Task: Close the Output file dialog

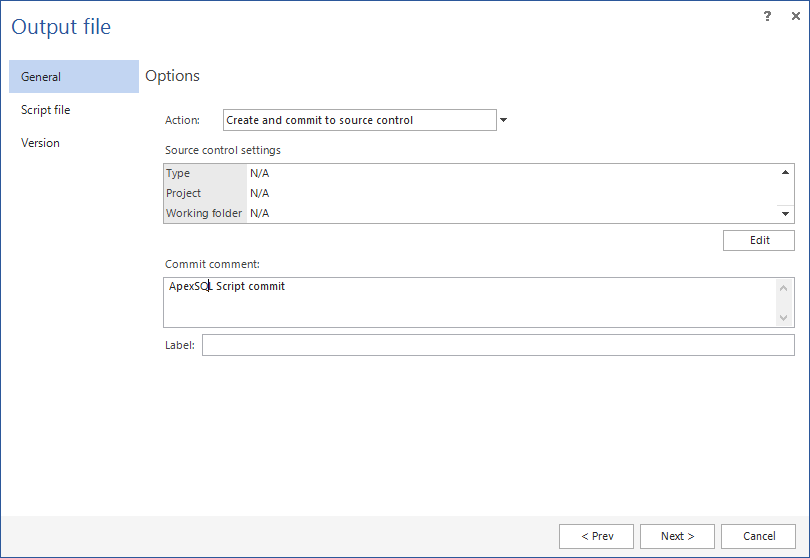Action: [795, 16]
